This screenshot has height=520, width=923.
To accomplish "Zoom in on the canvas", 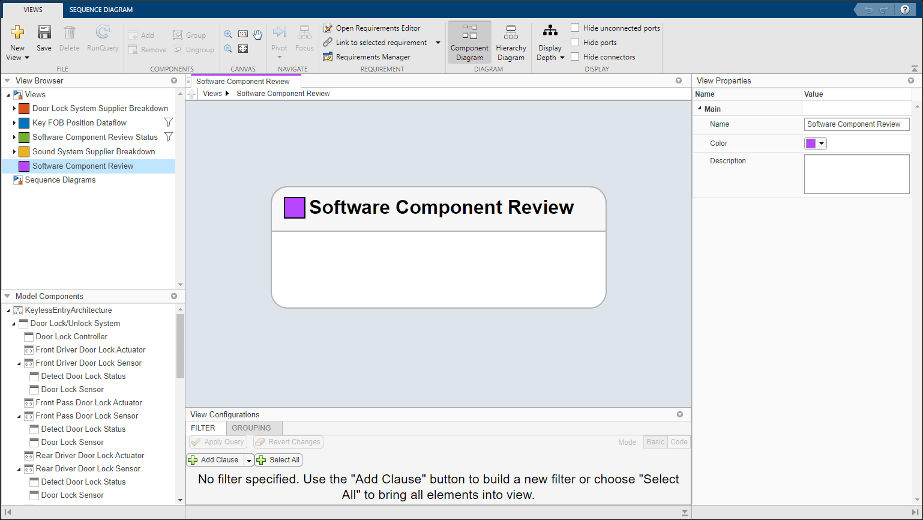I will [228, 34].
